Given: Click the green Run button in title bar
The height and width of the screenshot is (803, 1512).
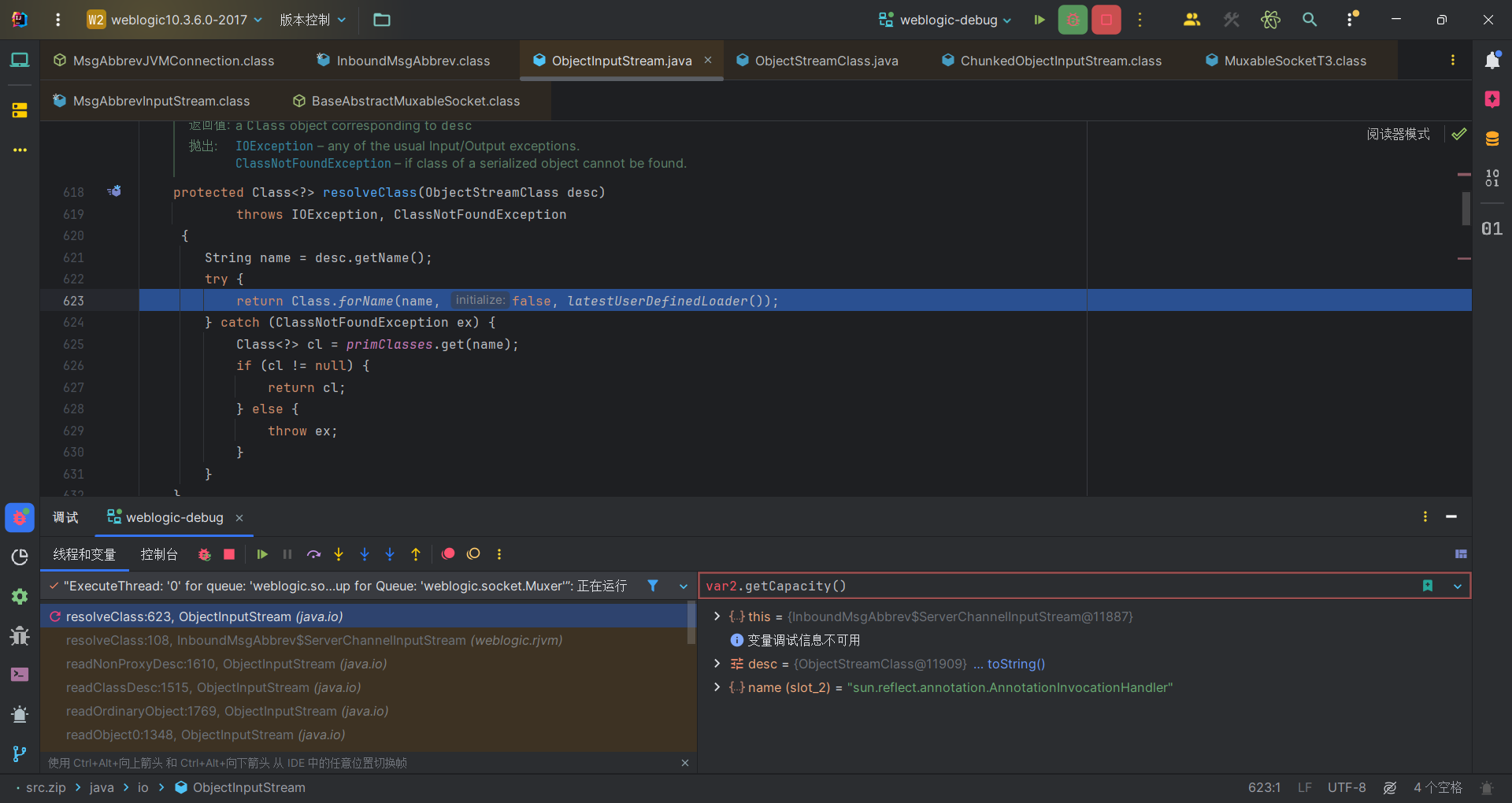Looking at the screenshot, I should (1039, 20).
